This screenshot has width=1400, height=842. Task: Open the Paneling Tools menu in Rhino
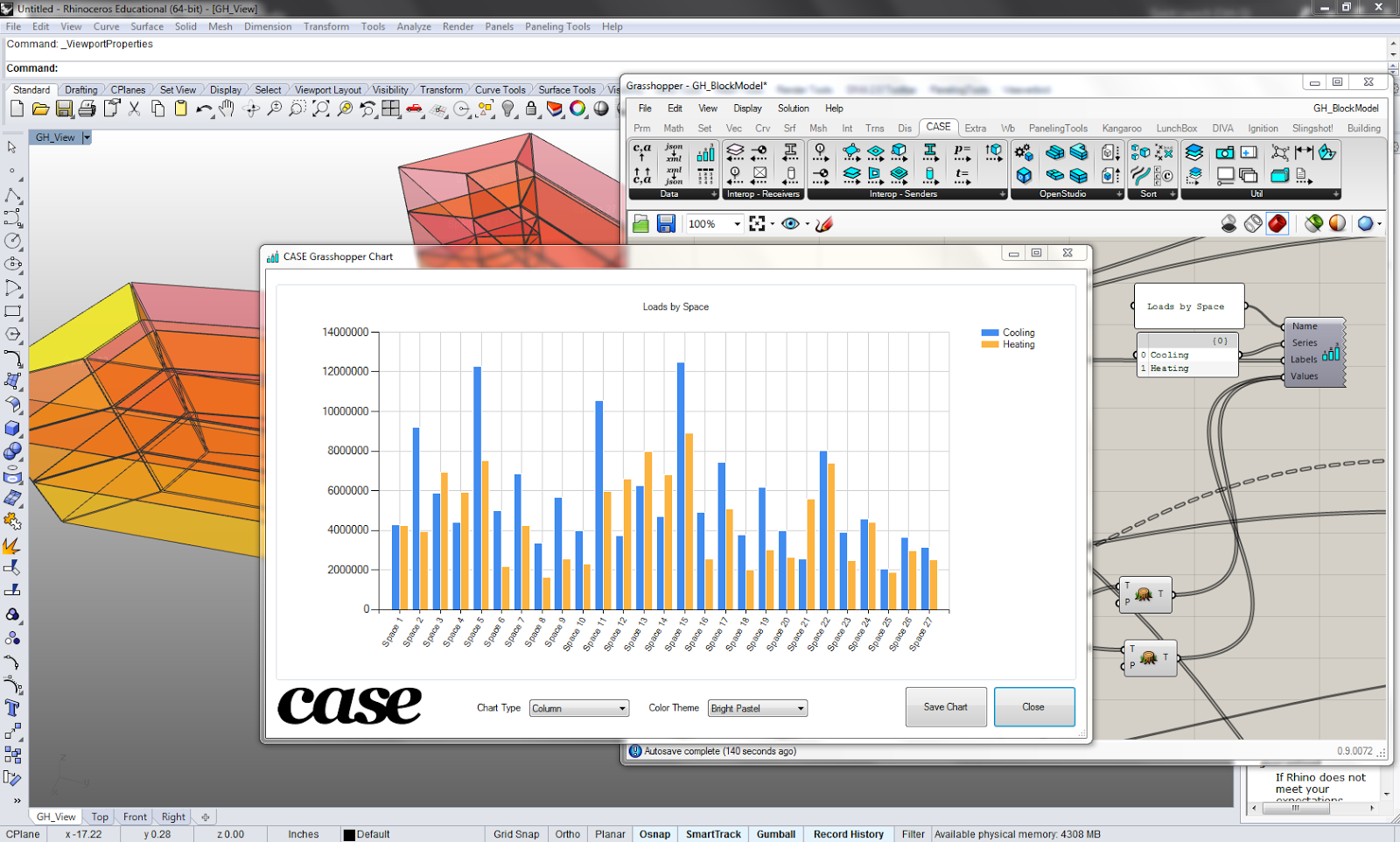557,26
